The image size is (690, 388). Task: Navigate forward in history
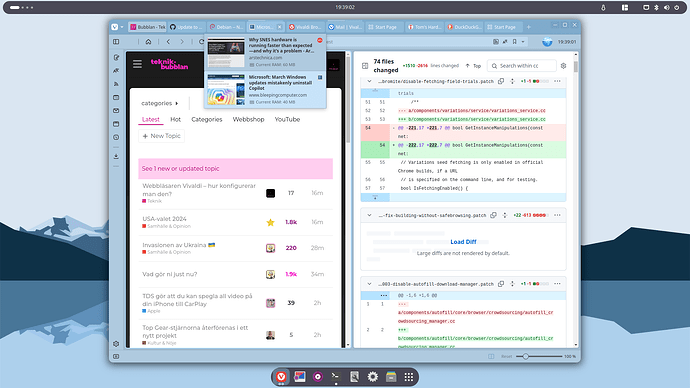[182, 42]
